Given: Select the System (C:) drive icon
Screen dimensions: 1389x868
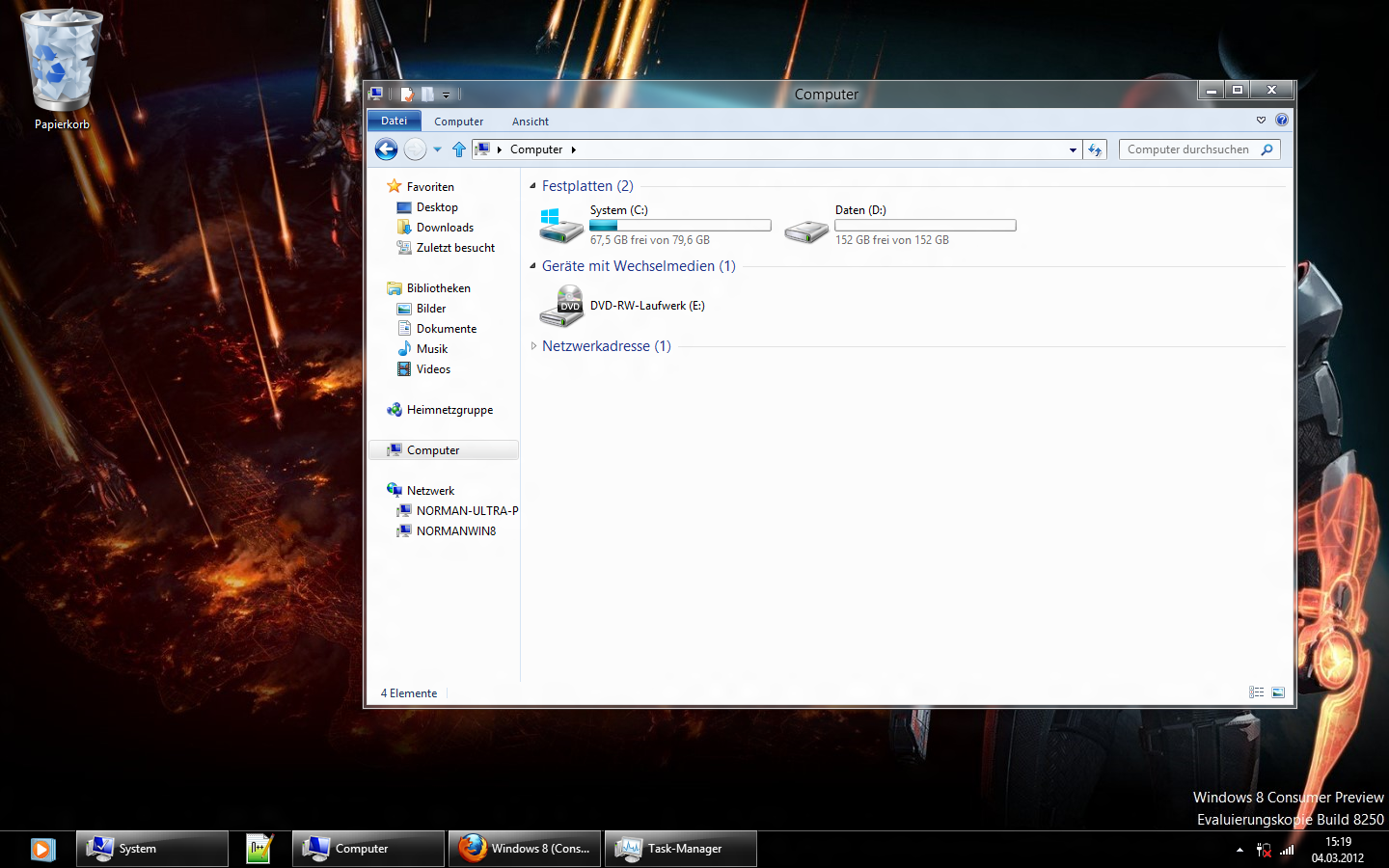Looking at the screenshot, I should pyautogui.click(x=560, y=226).
